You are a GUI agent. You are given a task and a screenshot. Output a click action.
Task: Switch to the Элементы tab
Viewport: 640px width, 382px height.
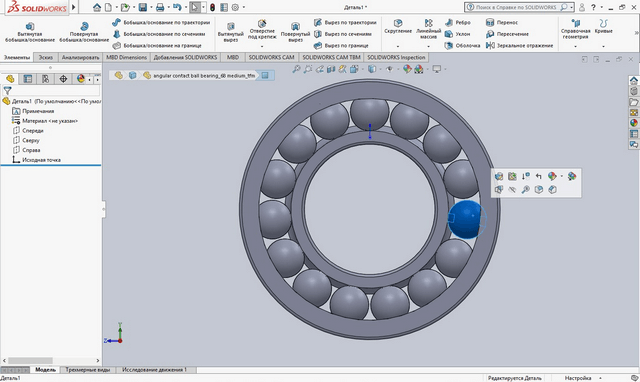17,58
